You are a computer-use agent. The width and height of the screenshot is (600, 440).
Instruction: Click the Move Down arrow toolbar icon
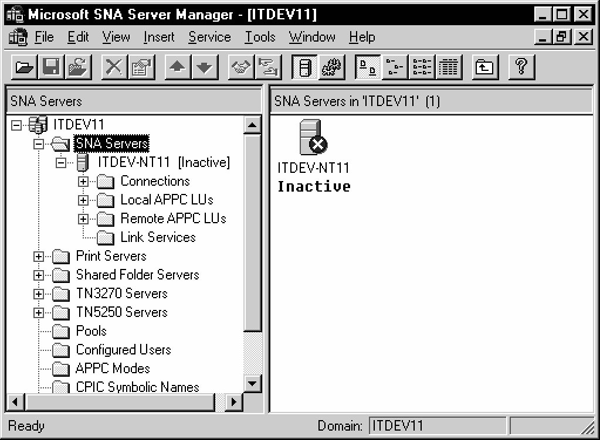[x=204, y=68]
